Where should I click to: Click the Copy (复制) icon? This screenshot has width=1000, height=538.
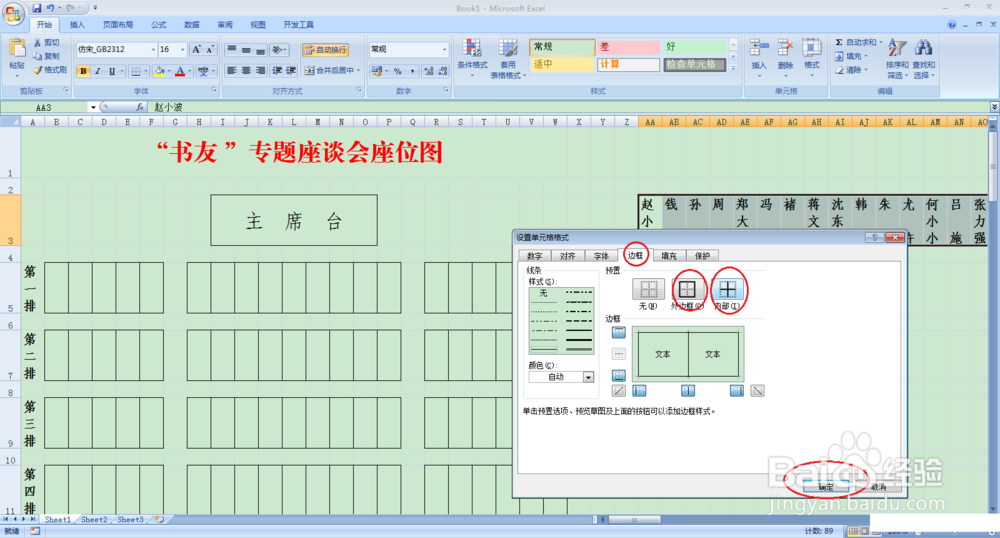point(37,56)
